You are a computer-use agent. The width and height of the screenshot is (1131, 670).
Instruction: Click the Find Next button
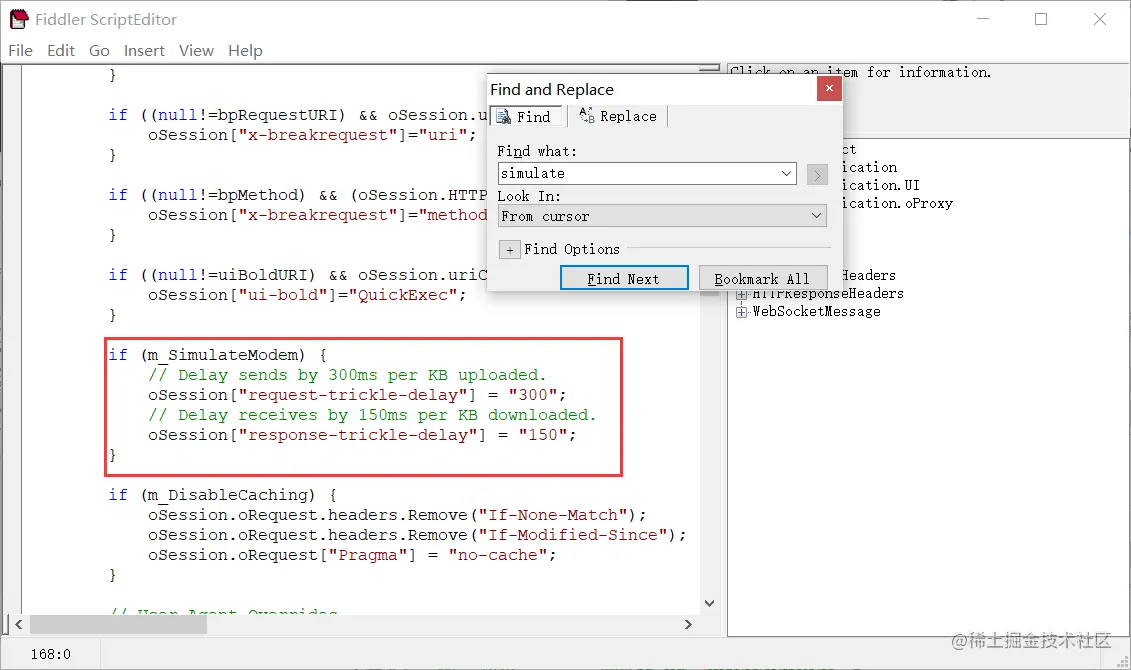[x=624, y=278]
